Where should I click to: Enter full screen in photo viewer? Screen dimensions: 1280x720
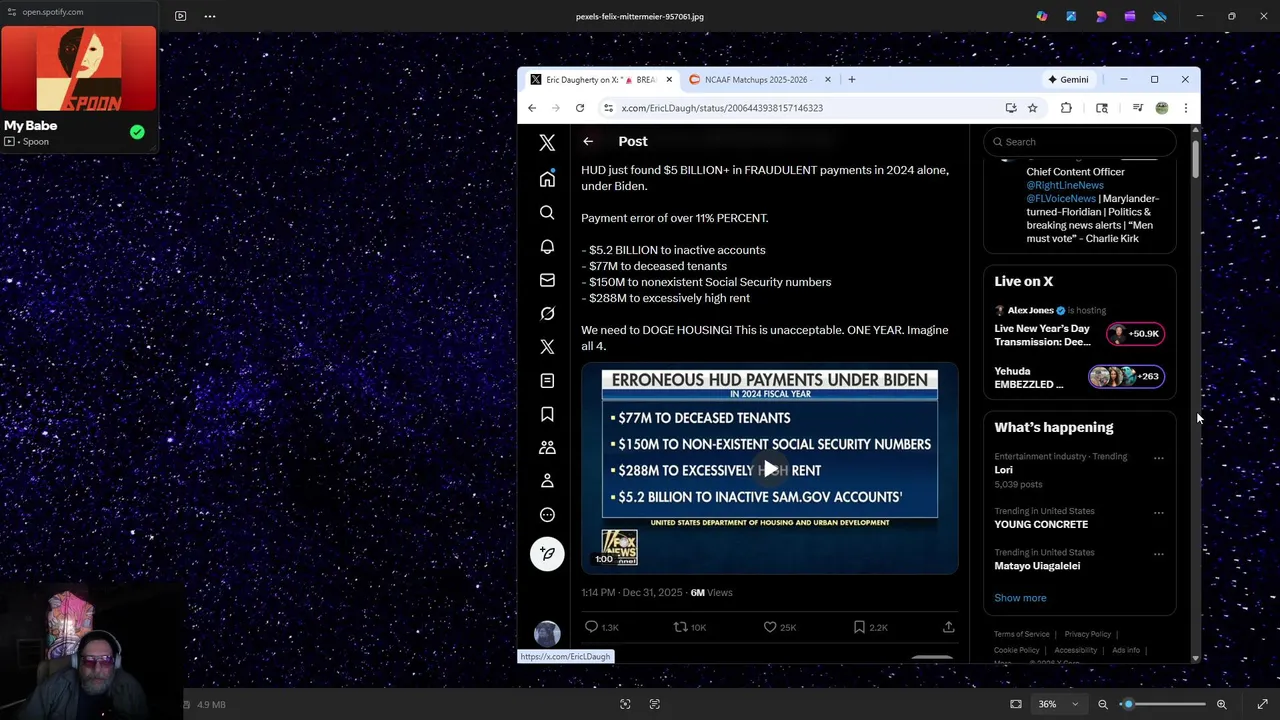point(1262,704)
